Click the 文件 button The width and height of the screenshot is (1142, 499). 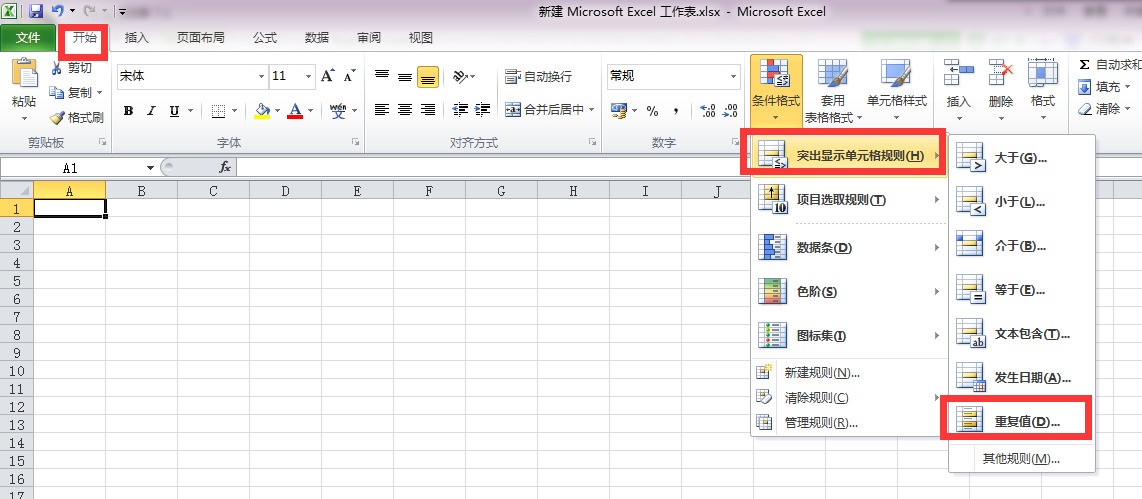[28, 38]
